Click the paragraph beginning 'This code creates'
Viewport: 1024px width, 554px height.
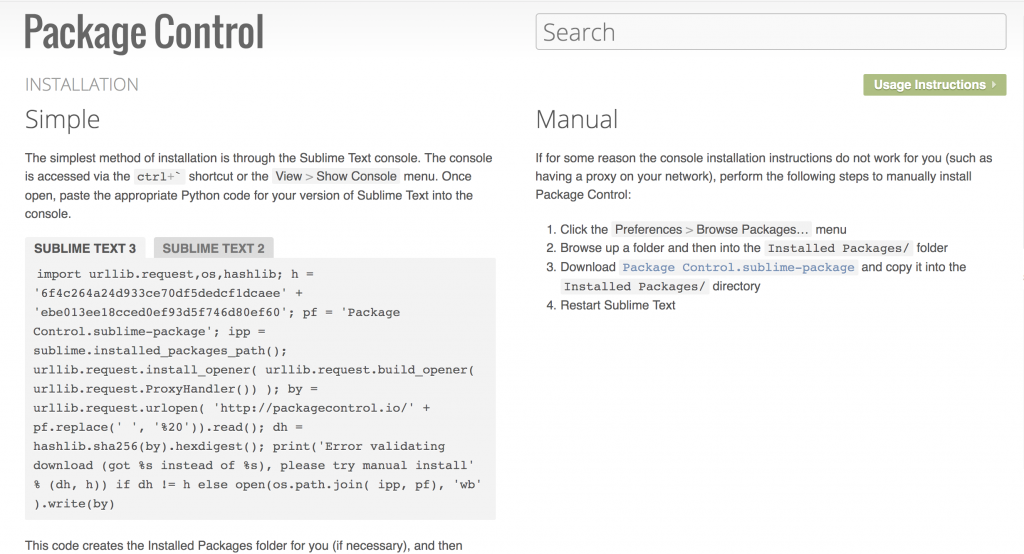[x=244, y=546]
